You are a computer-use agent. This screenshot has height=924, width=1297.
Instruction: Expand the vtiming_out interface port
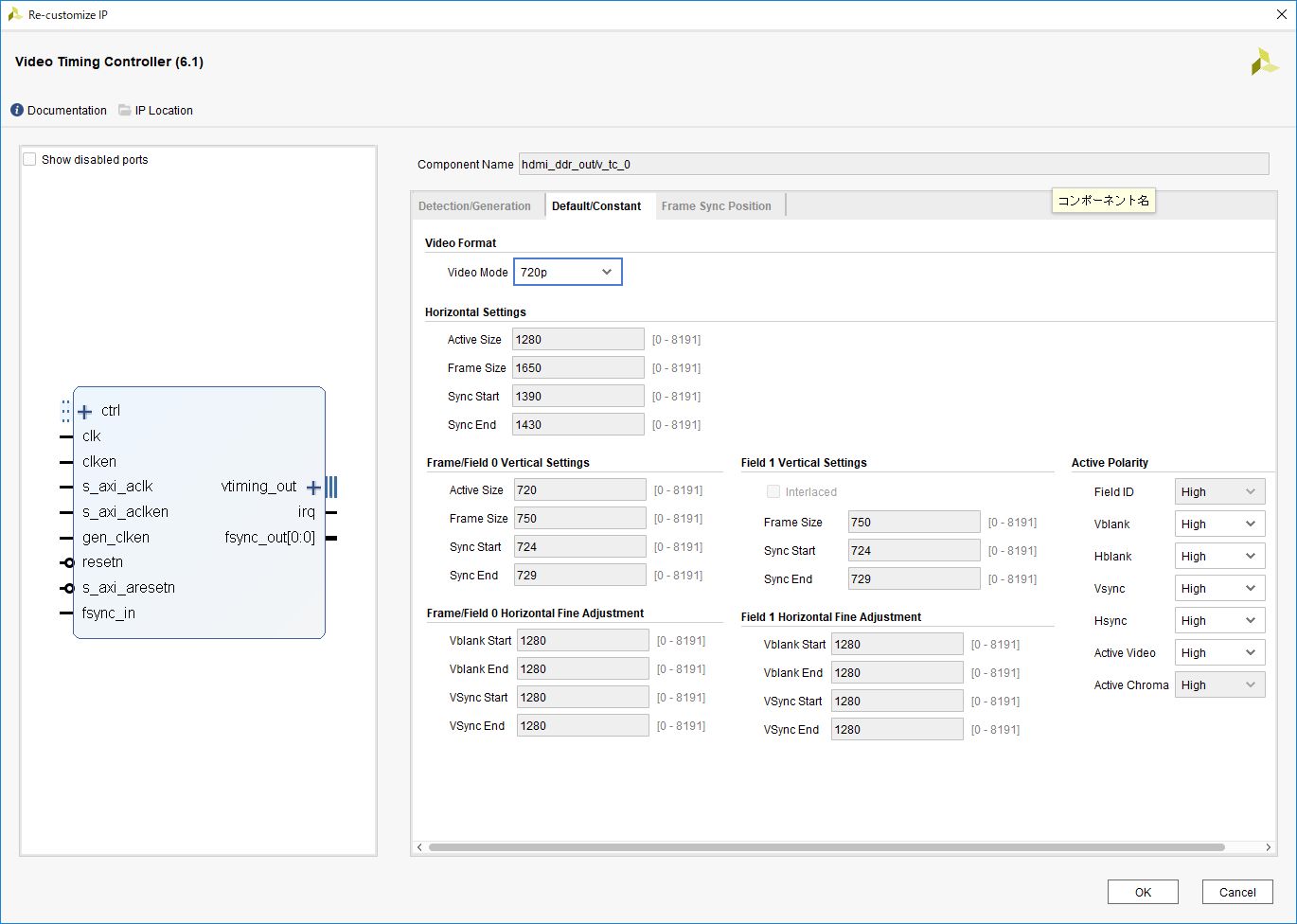pyautogui.click(x=313, y=487)
